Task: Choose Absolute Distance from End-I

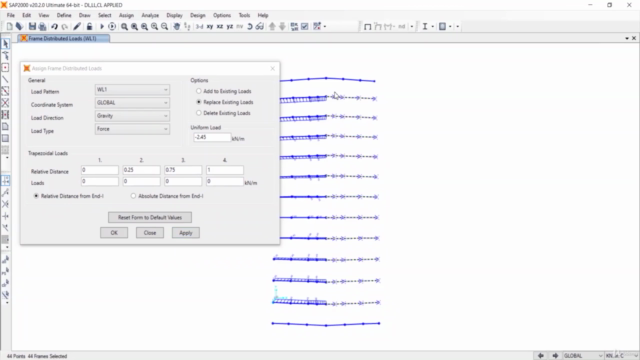Action: 167,196
